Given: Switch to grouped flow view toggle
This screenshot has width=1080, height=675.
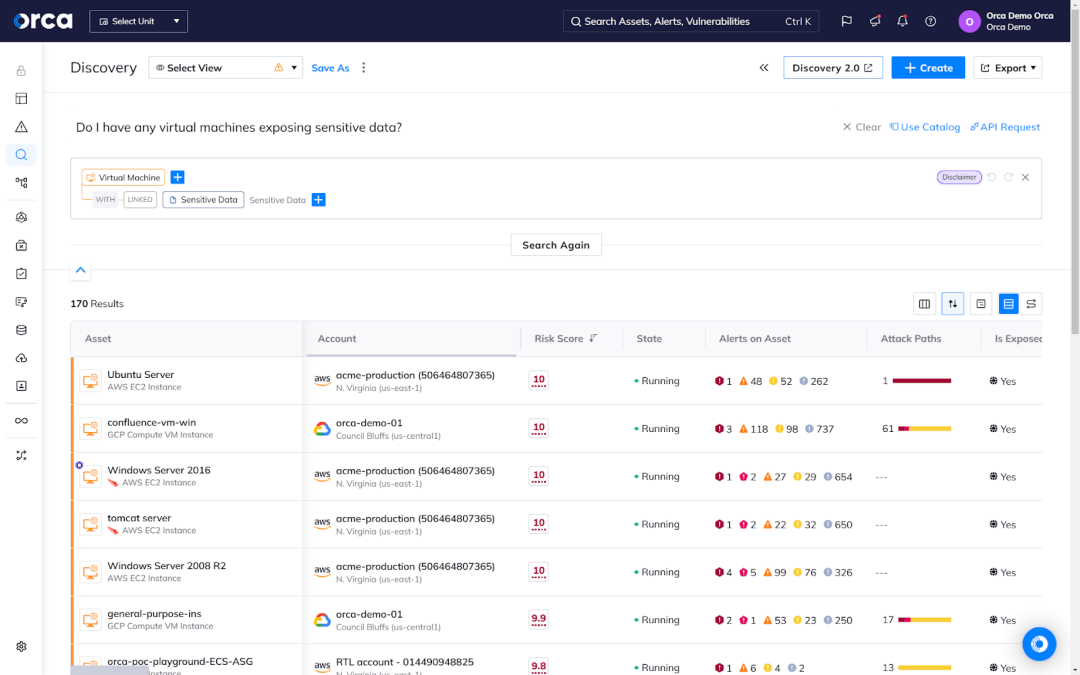Looking at the screenshot, I should [x=1031, y=304].
